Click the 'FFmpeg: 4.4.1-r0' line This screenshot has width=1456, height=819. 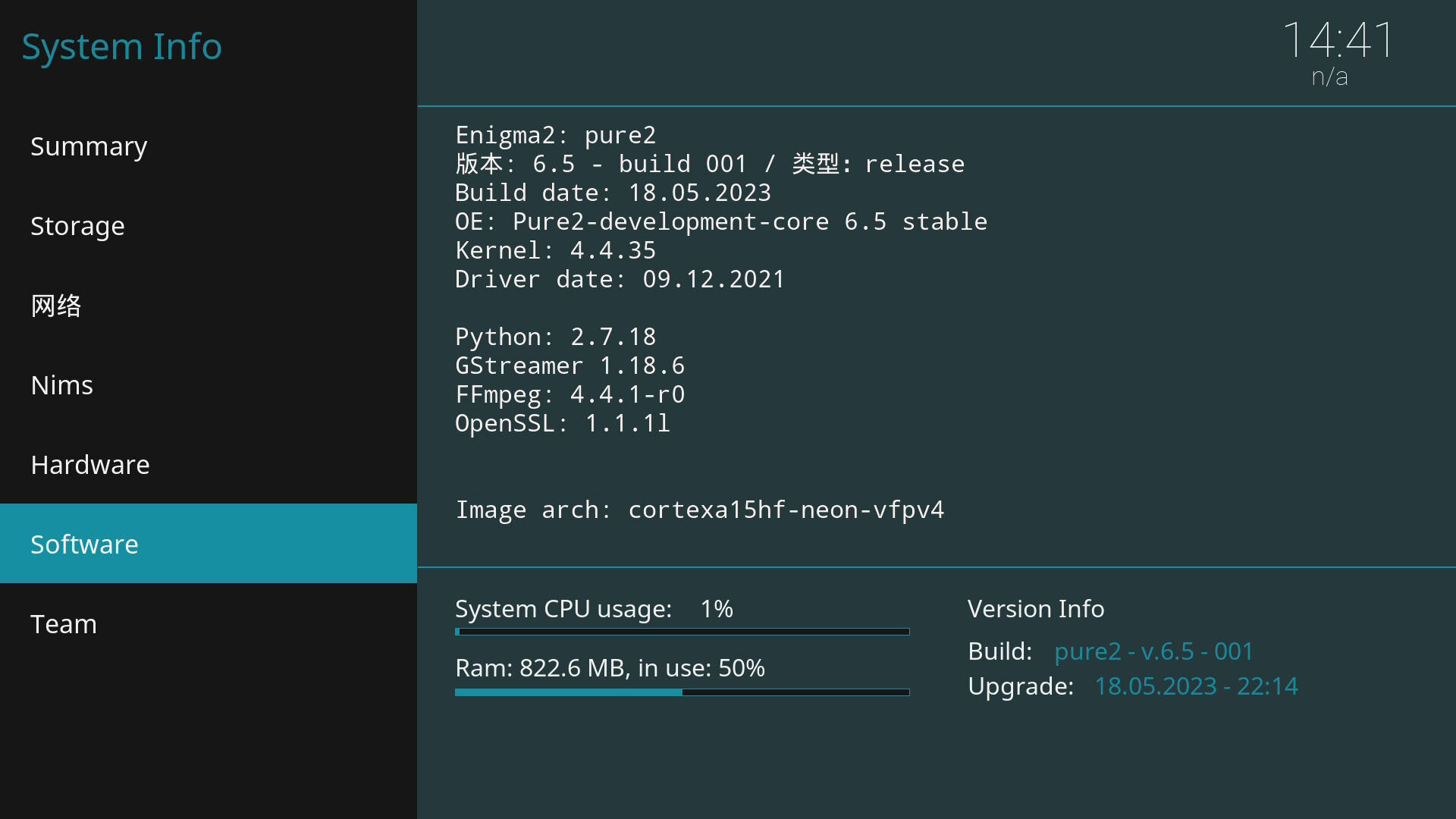[570, 394]
